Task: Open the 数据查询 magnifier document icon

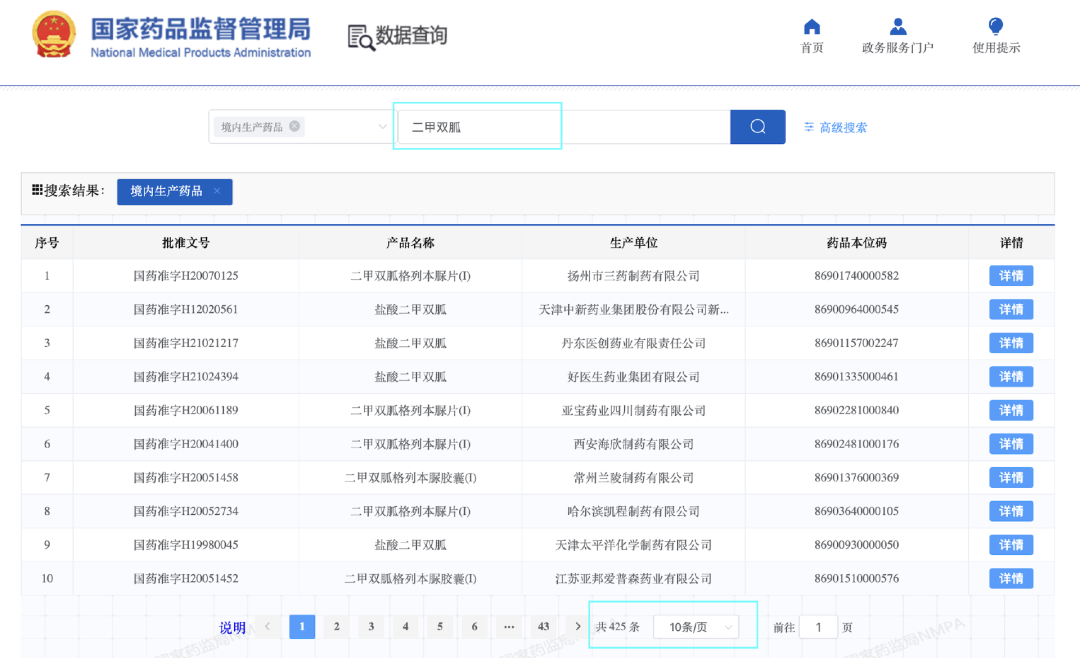Action: point(361,38)
